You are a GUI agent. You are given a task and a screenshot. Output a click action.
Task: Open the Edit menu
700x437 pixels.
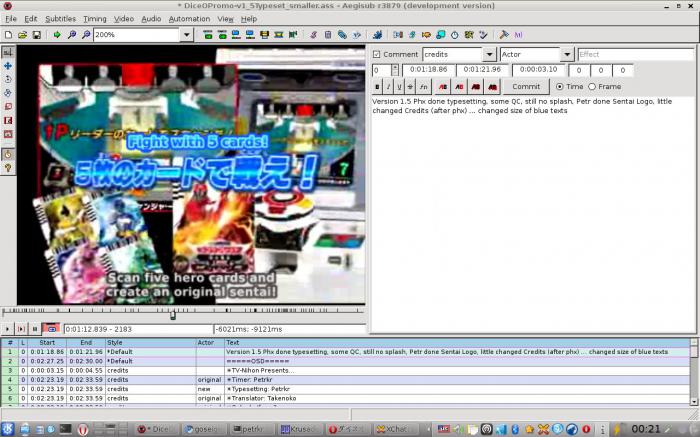tap(31, 19)
